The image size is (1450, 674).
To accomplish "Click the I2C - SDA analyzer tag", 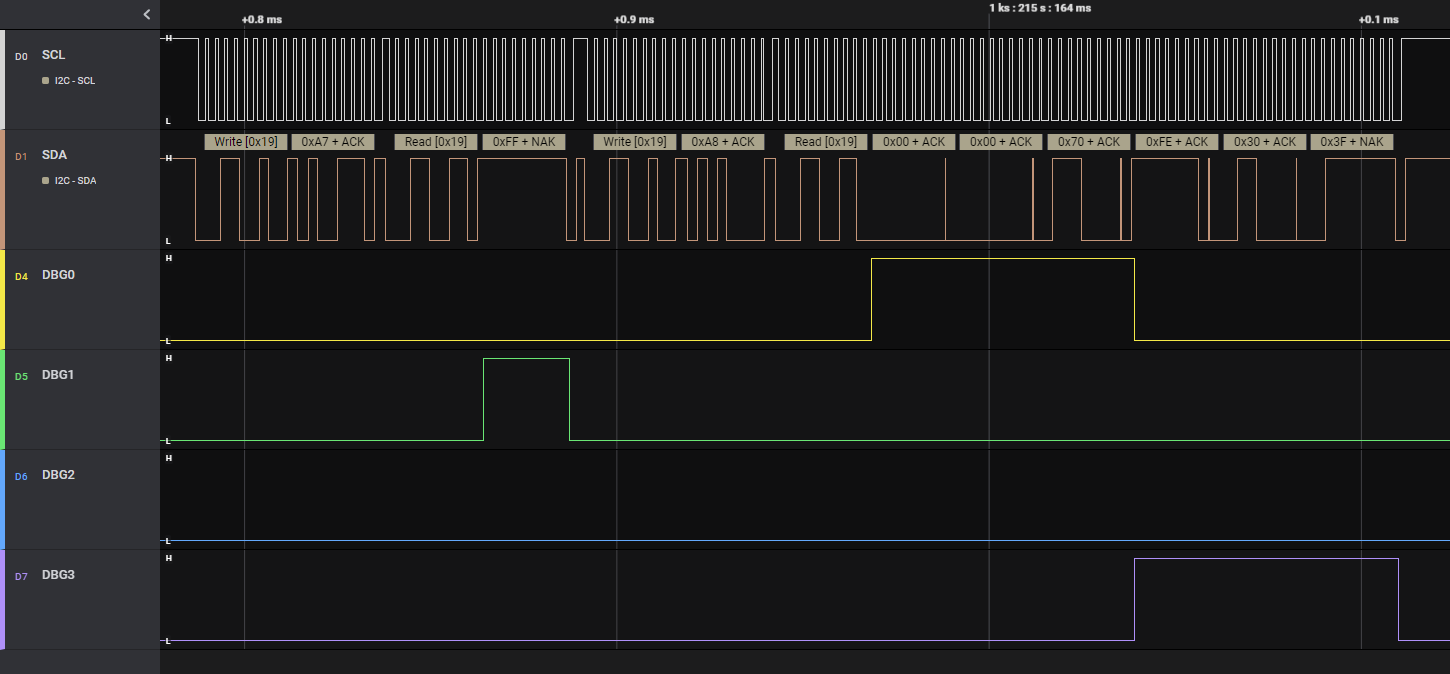I will tap(69, 181).
